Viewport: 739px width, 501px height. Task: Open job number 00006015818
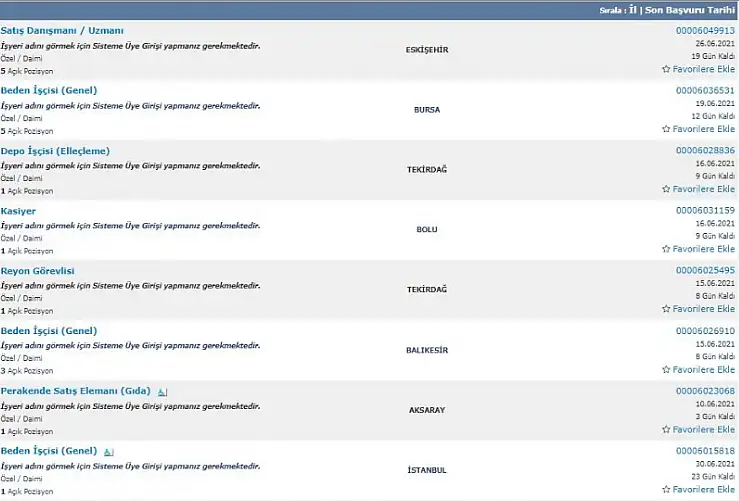pyautogui.click(x=705, y=451)
